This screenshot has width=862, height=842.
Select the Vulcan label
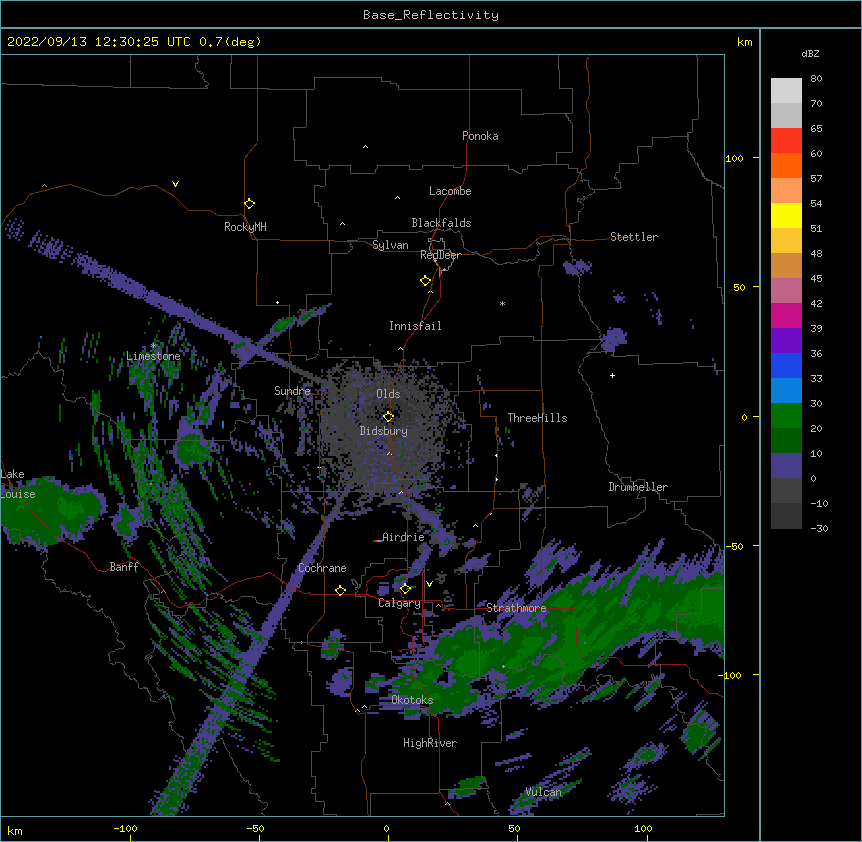pyautogui.click(x=543, y=792)
